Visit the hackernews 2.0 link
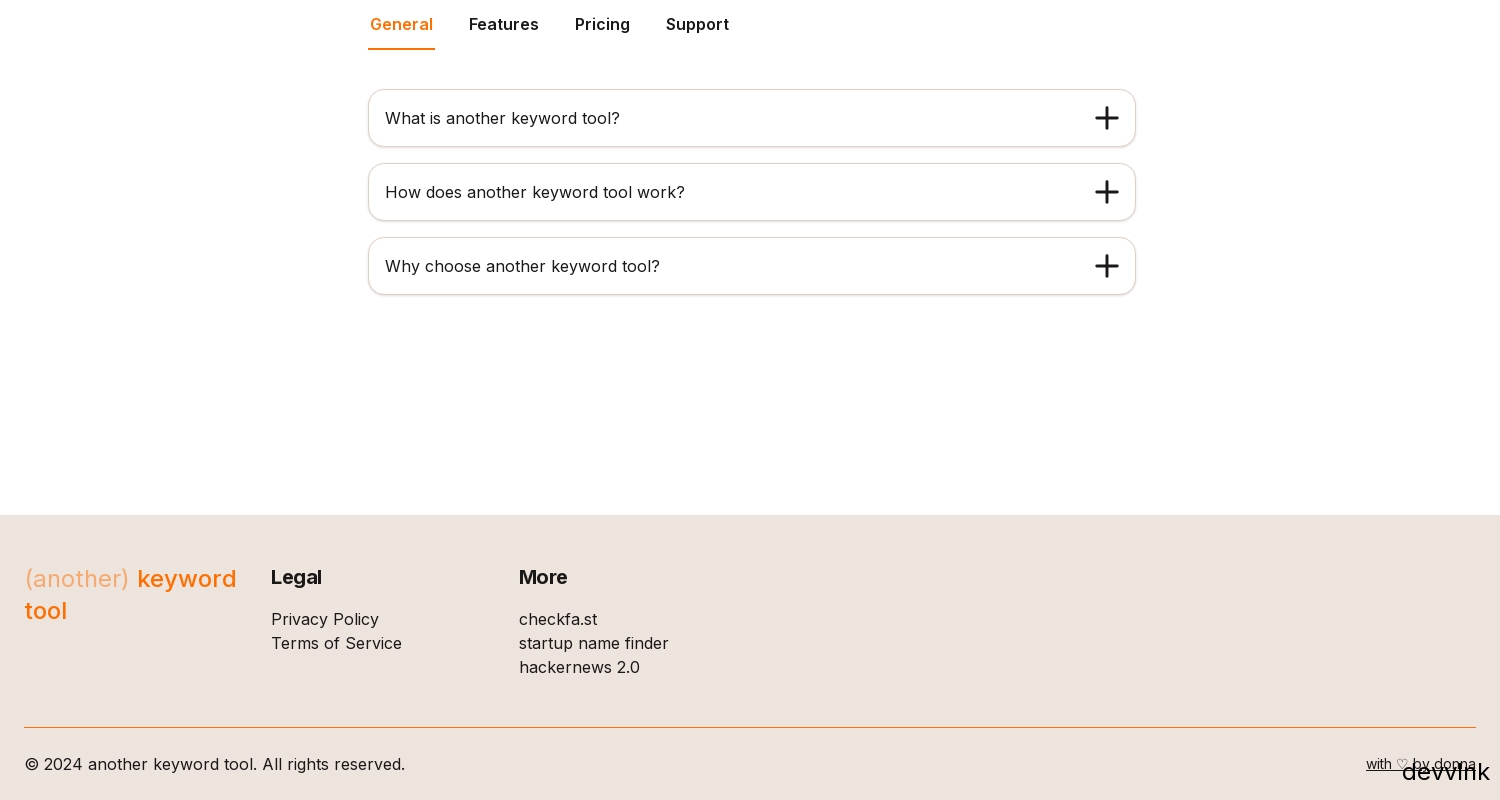 579,667
